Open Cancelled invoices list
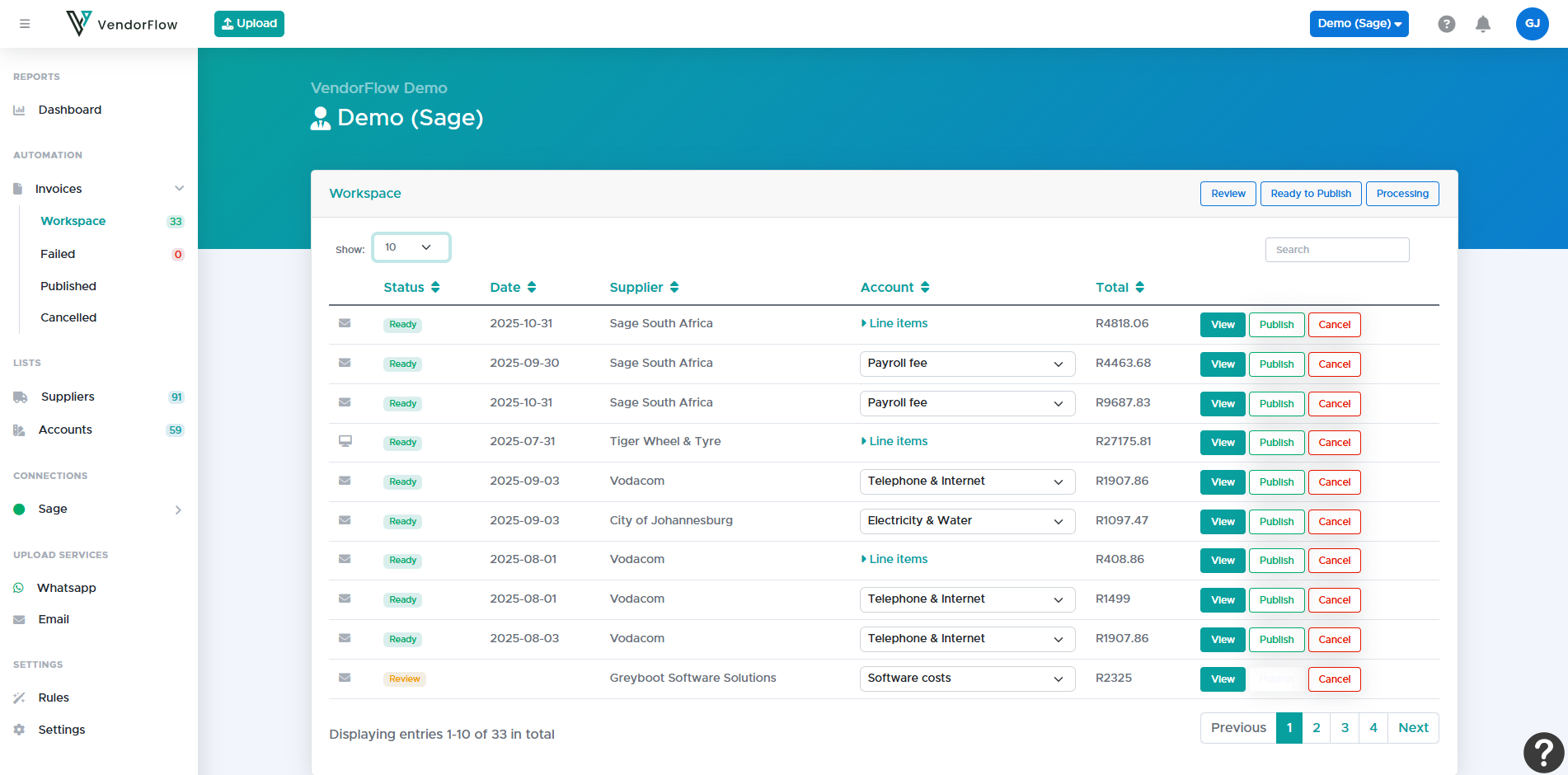 pyautogui.click(x=68, y=317)
